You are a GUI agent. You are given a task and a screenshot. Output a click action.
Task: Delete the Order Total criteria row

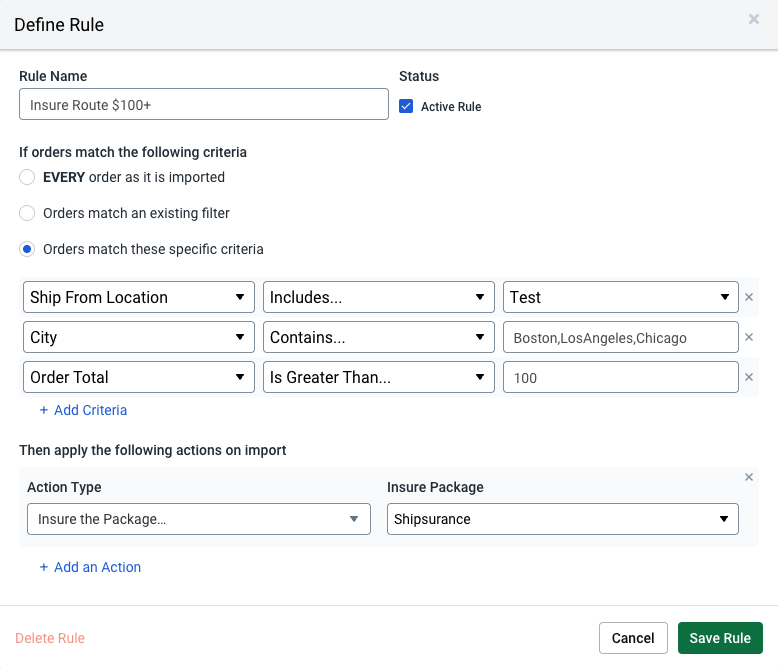749,377
